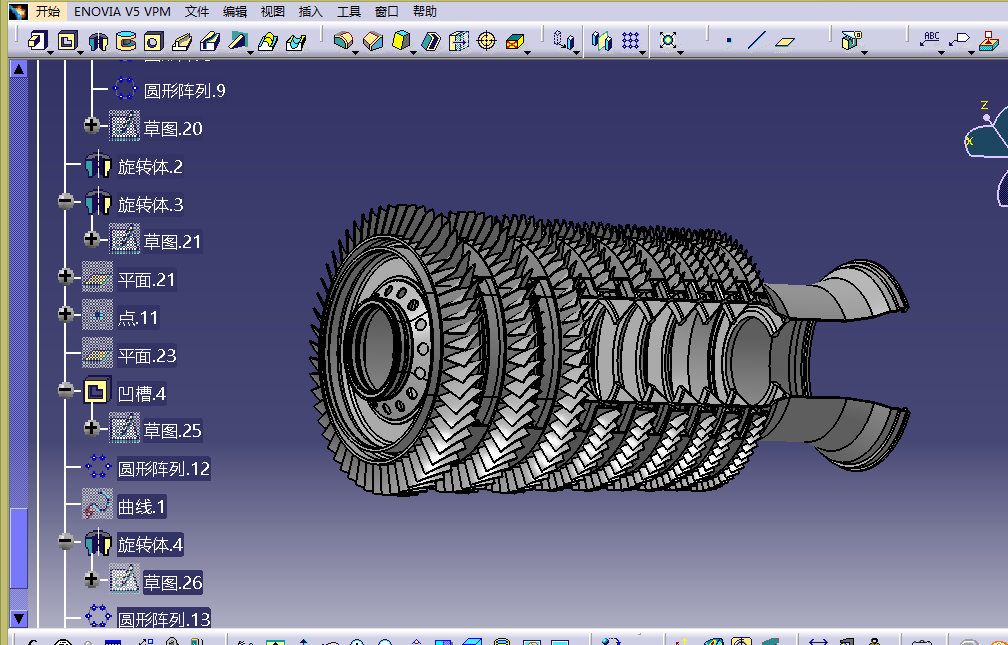Collapse the 旋转体.3 tree node
The image size is (1008, 645).
(66, 201)
